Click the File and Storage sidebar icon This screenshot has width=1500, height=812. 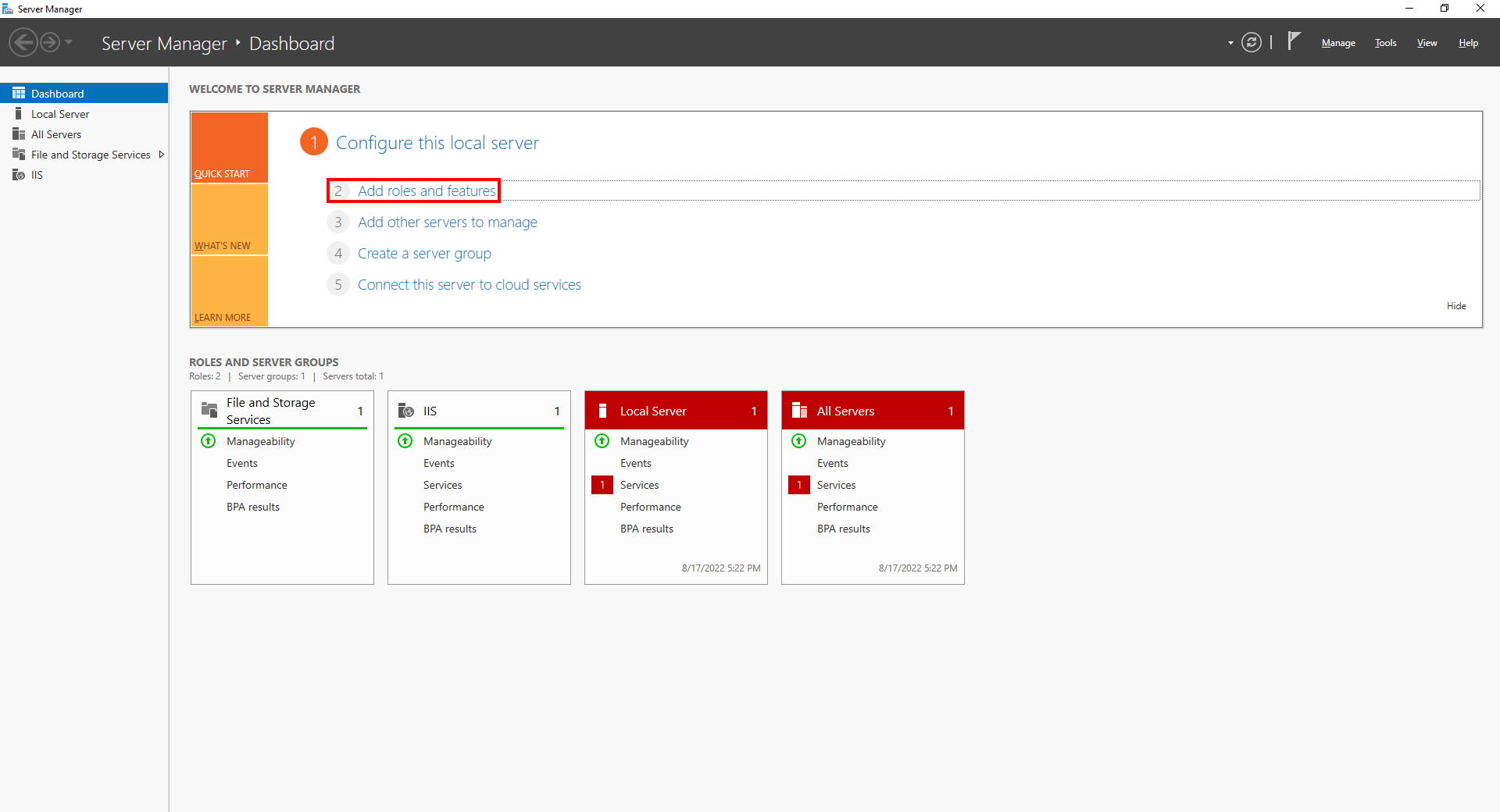[x=19, y=154]
